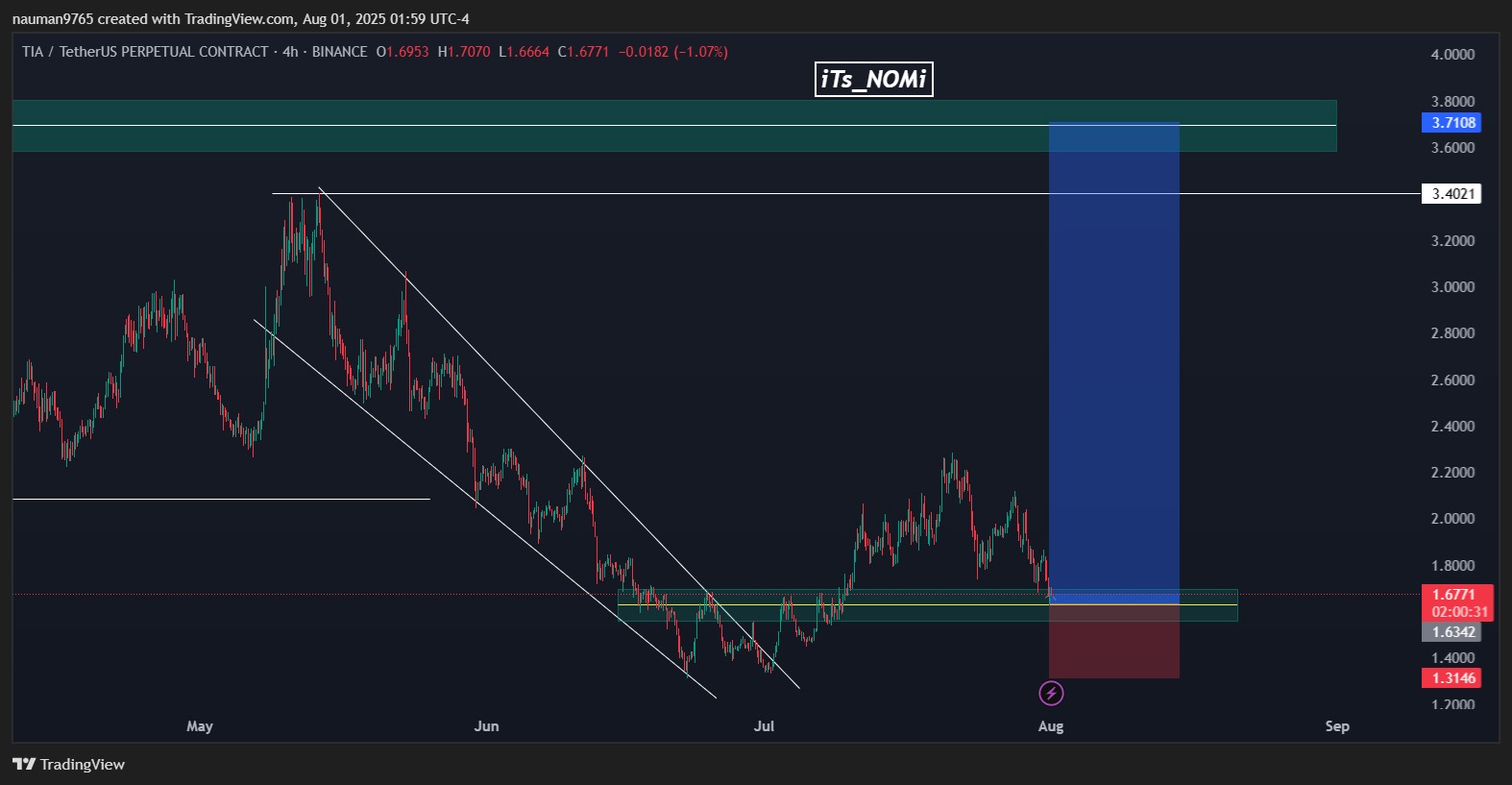Click the purple lightning event icon
The width and height of the screenshot is (1512, 785).
(1051, 693)
